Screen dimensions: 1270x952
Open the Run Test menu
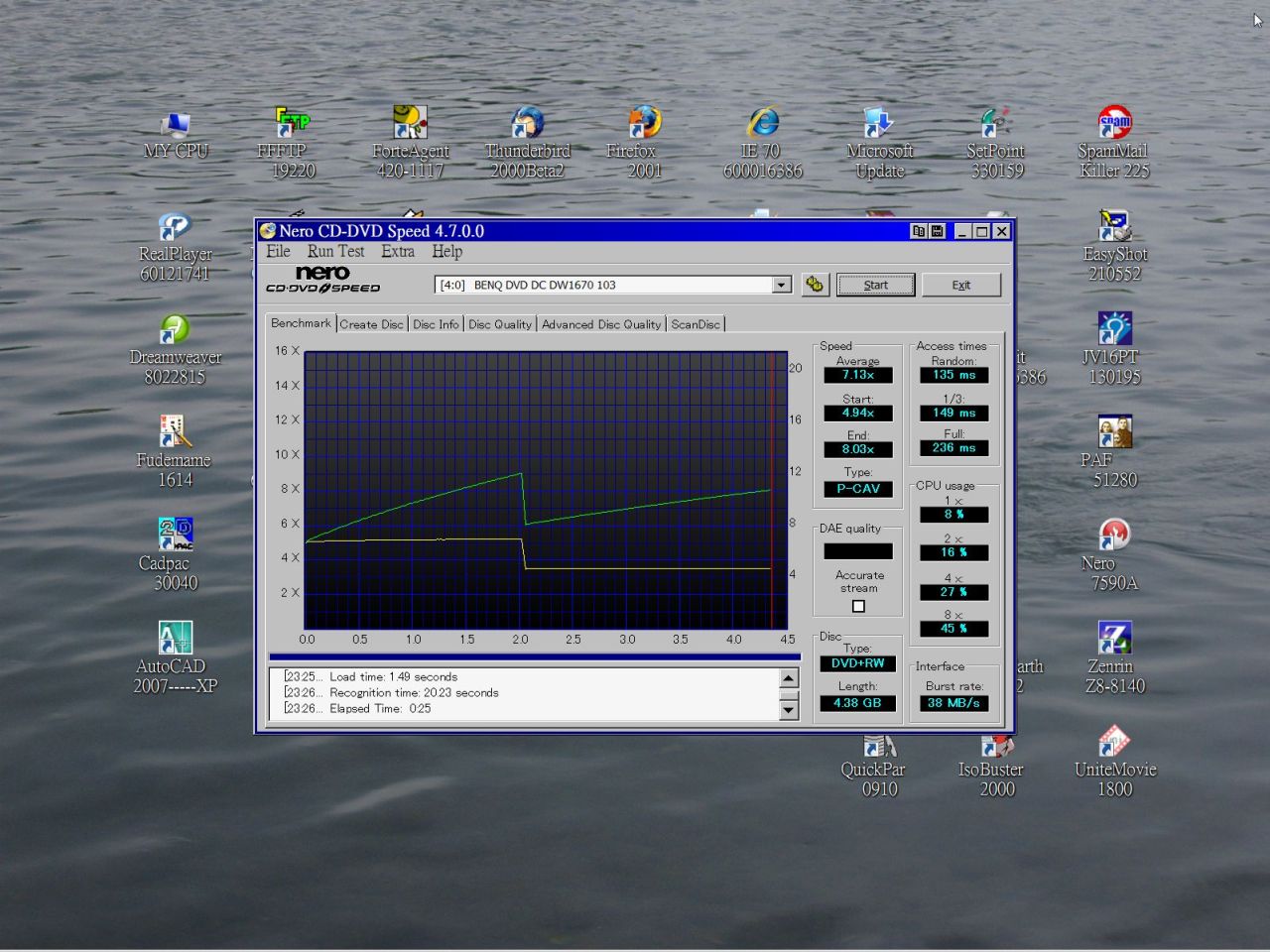click(335, 252)
